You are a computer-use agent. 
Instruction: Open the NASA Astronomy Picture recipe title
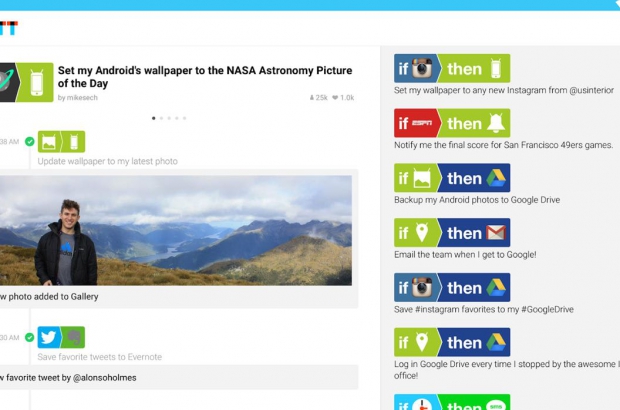205,77
